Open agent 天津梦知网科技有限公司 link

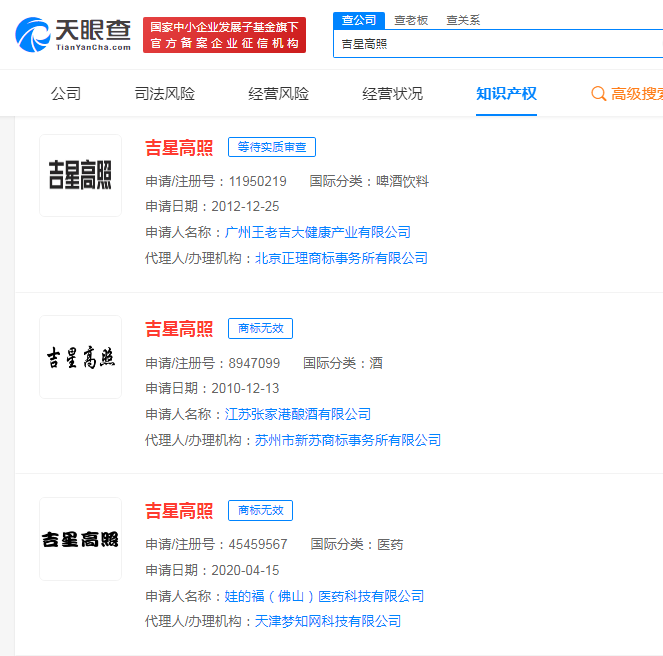click(328, 622)
